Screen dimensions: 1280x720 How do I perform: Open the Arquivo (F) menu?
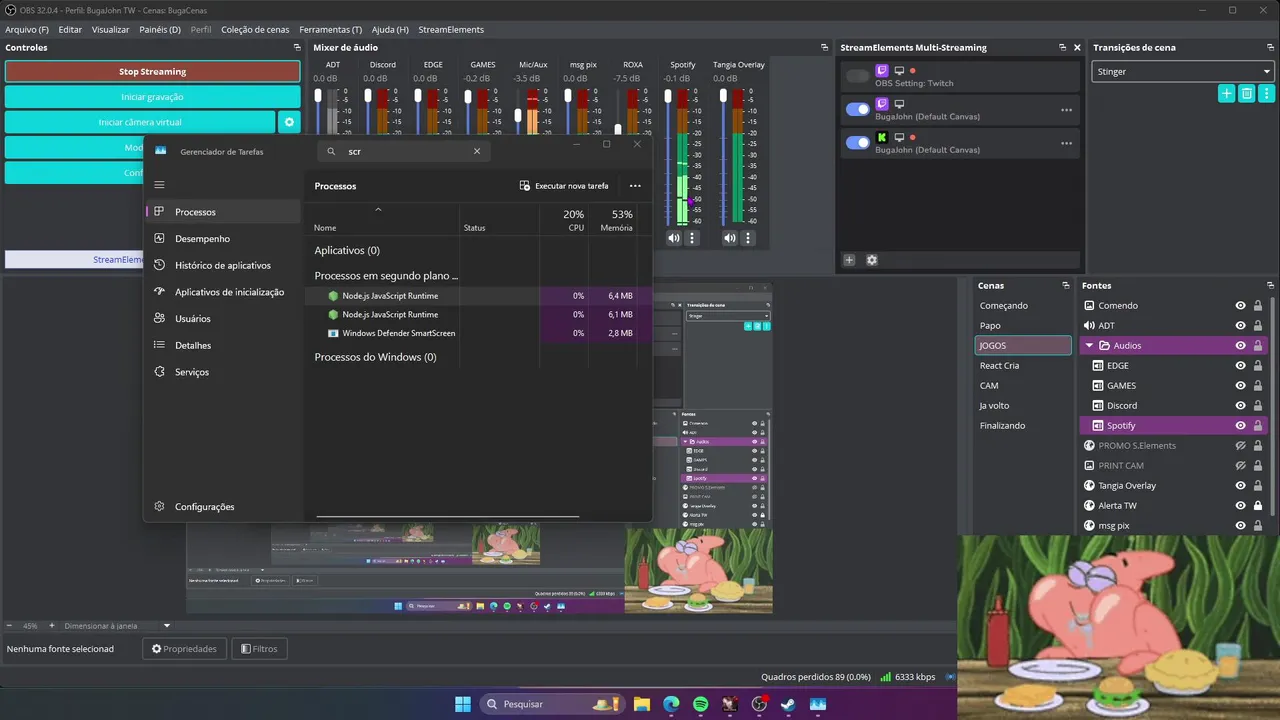[x=27, y=29]
